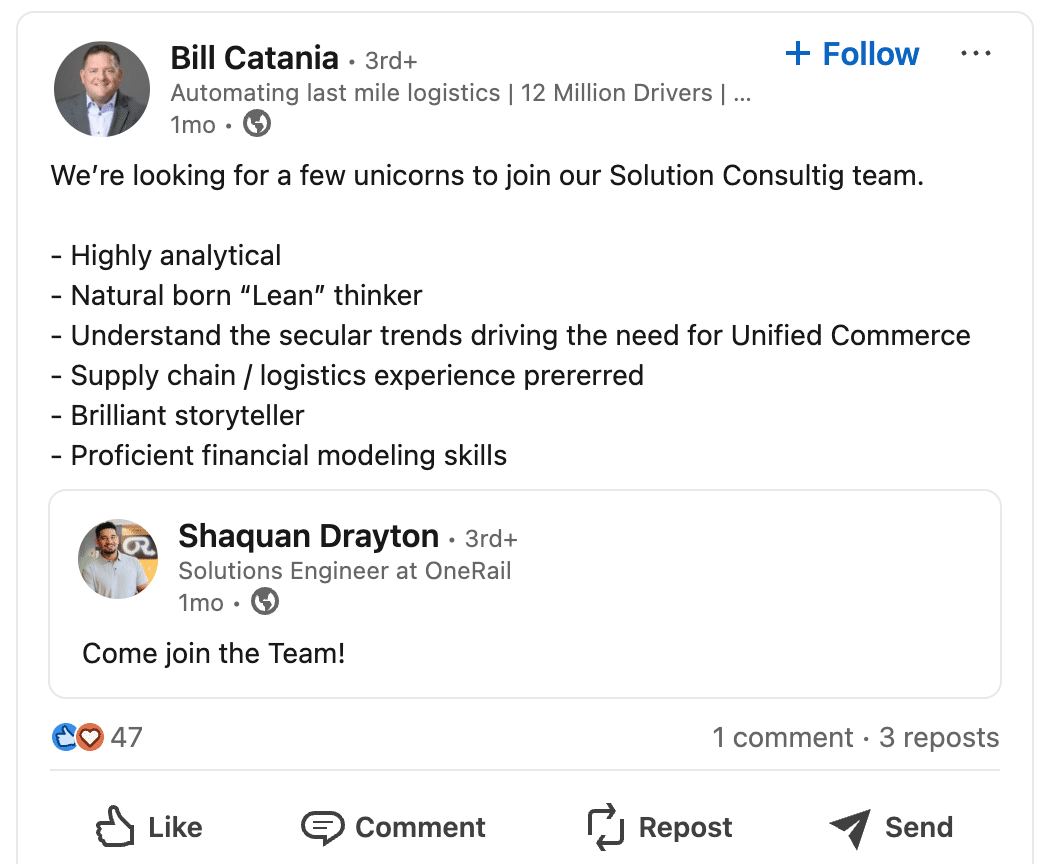Repost this post using the Repost button
Screen dimensions: 1046x864
[659, 827]
